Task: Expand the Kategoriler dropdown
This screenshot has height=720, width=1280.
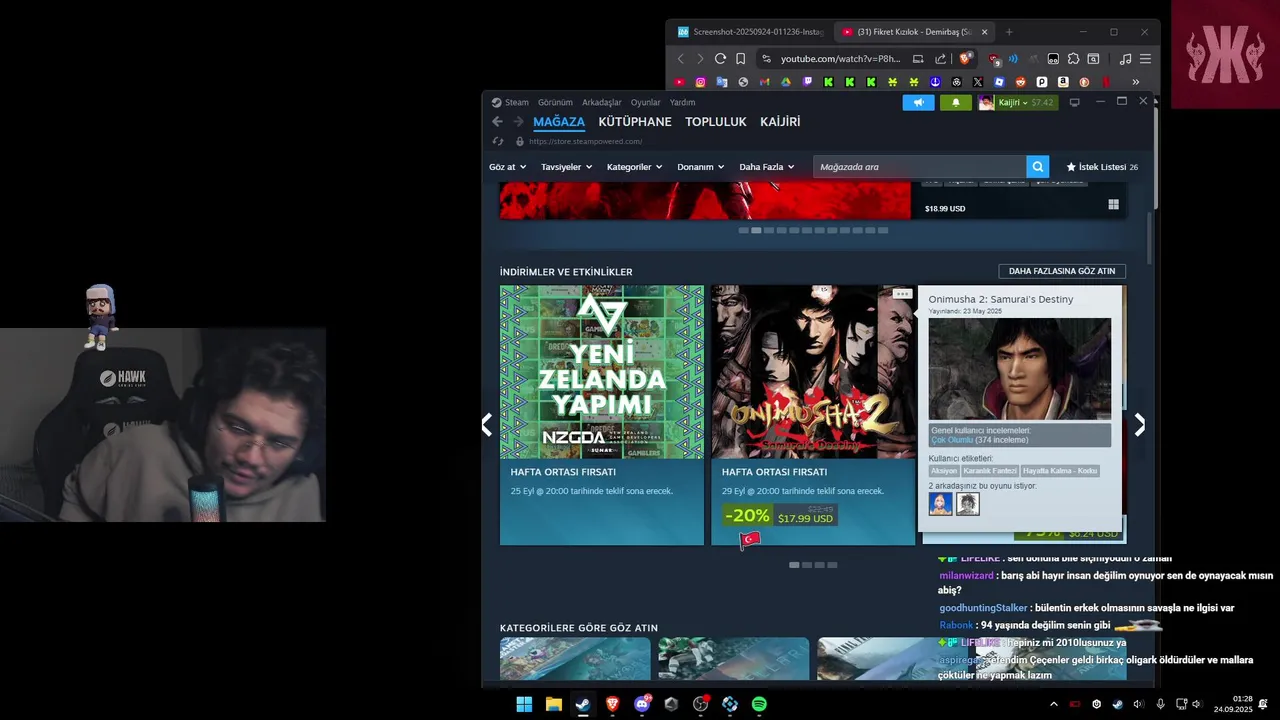Action: click(x=634, y=167)
